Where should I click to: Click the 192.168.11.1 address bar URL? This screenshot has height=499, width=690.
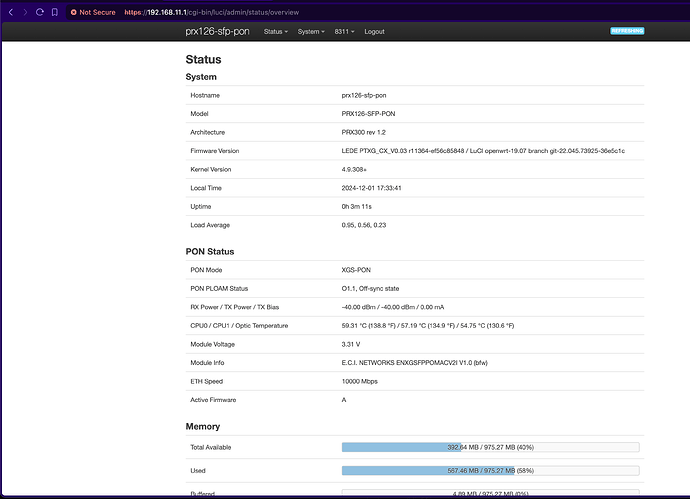212,12
